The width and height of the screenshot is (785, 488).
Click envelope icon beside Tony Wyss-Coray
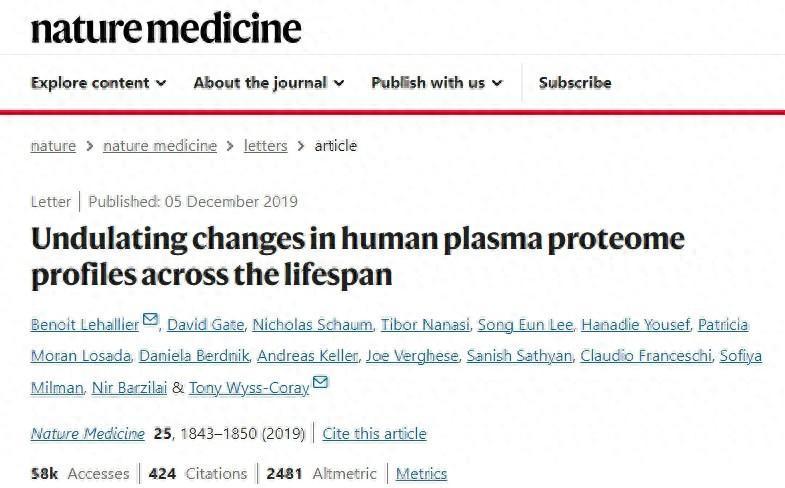321,383
